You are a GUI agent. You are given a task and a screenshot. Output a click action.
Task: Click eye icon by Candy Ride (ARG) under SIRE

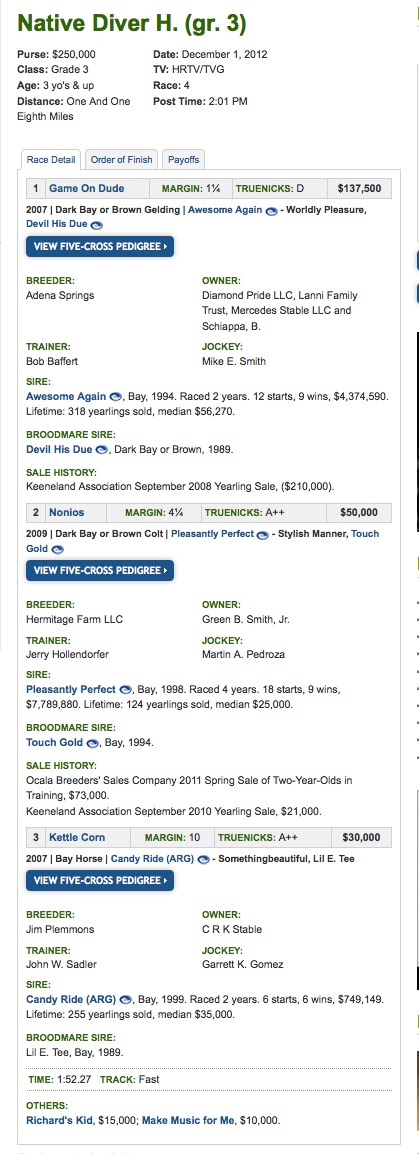(x=126, y=999)
